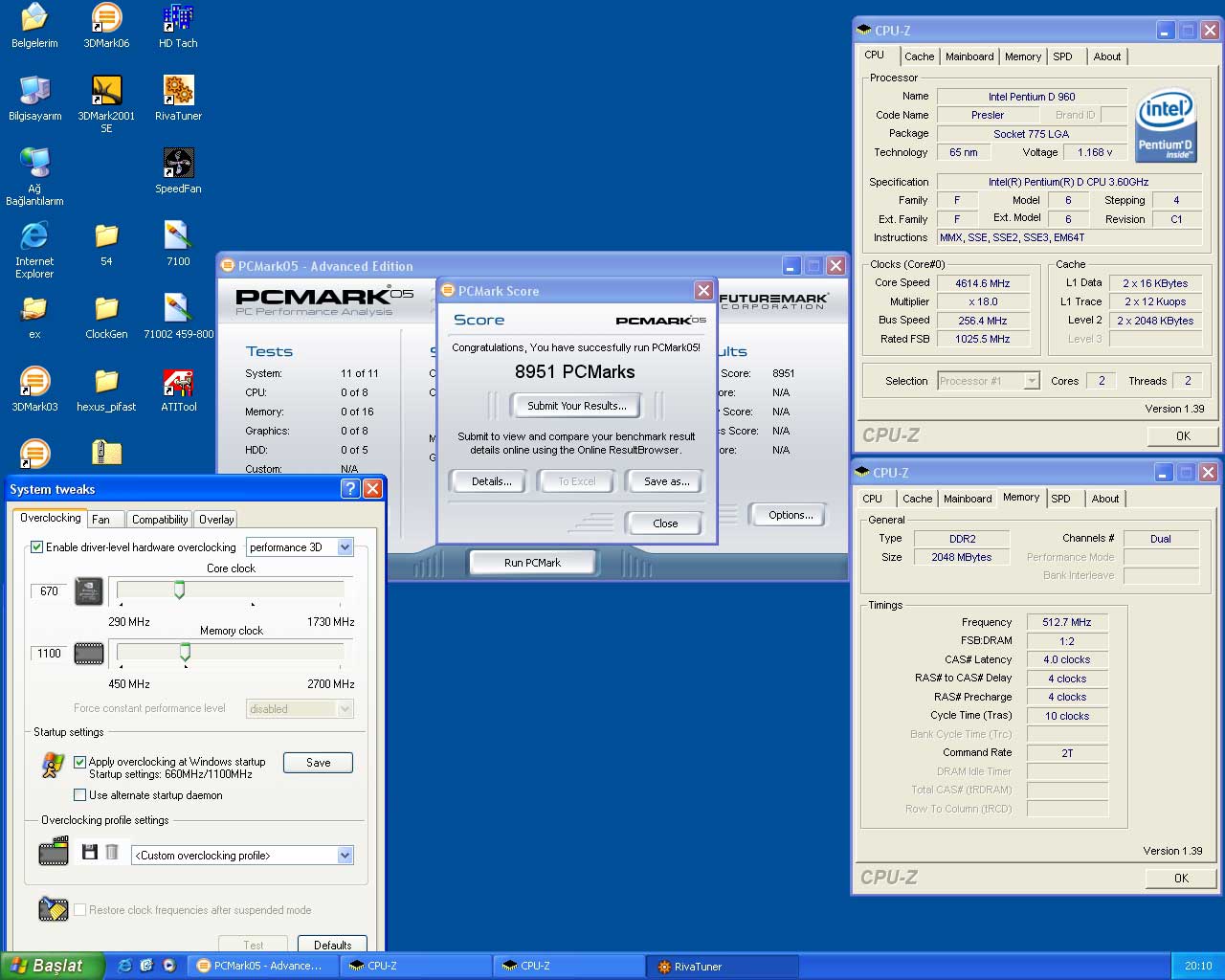Click the memory Frequency value 512.7 MHz

click(1067, 622)
